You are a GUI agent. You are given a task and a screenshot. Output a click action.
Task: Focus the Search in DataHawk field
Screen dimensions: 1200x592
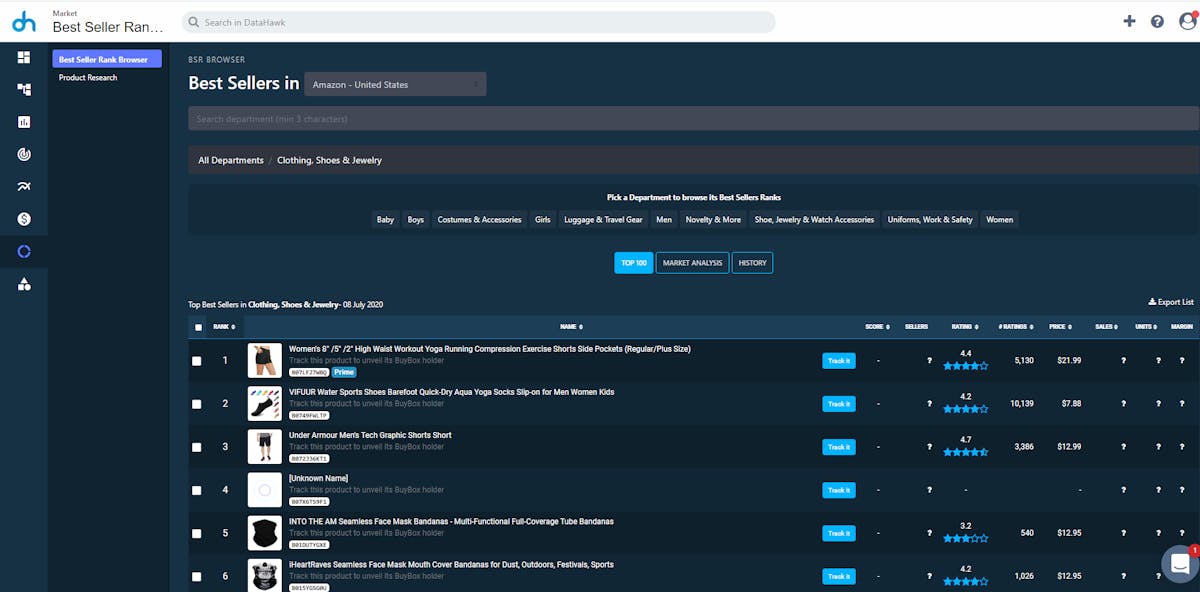pyautogui.click(x=479, y=22)
